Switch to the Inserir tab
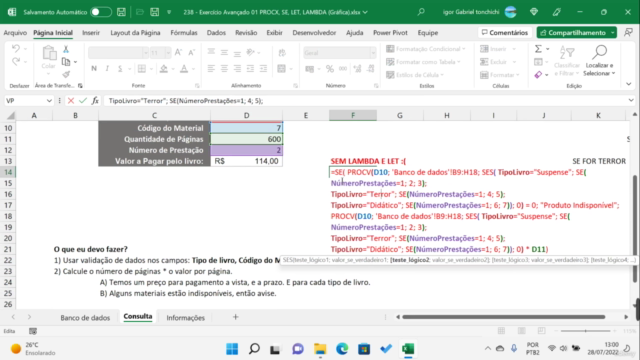The height and width of the screenshot is (360, 640). click(x=91, y=33)
